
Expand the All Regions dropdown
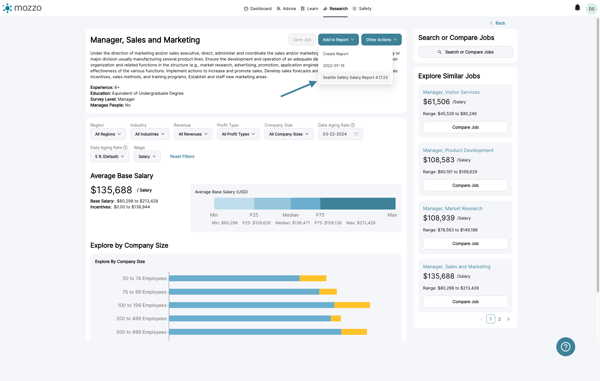pos(108,134)
